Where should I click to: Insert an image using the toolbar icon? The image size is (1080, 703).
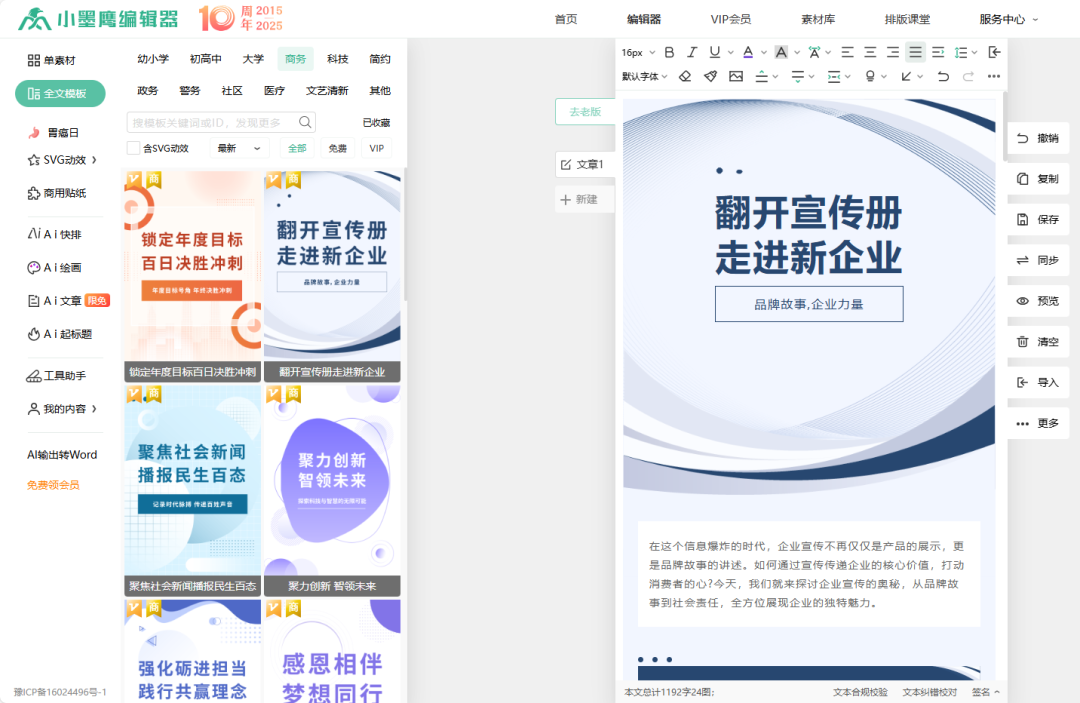point(735,76)
